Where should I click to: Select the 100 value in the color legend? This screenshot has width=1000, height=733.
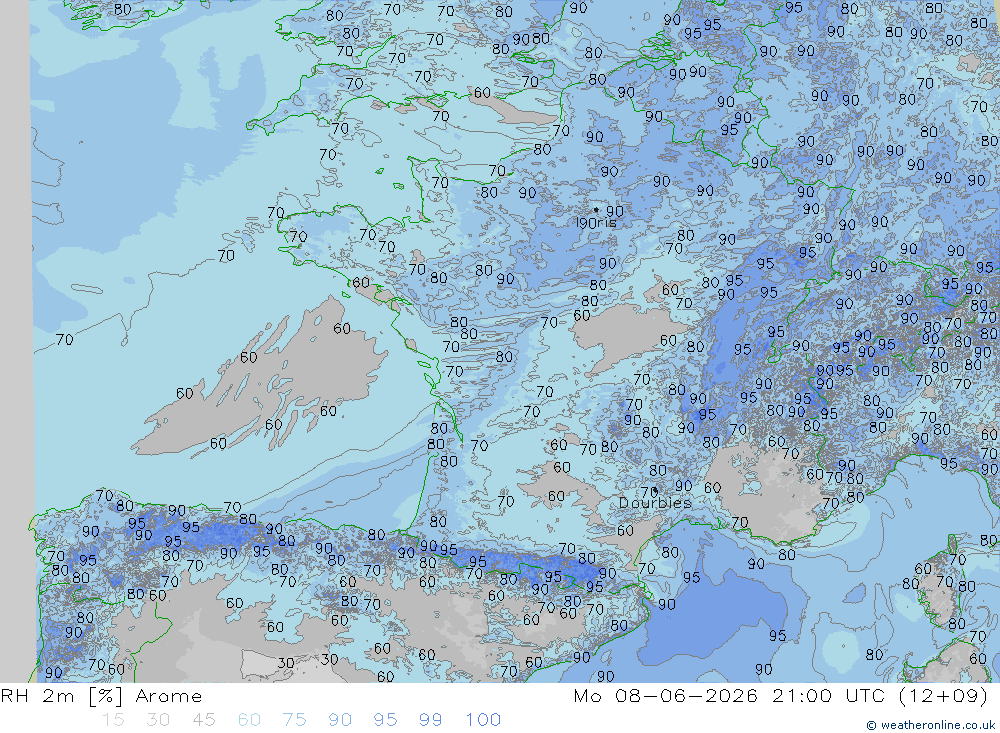(x=483, y=720)
